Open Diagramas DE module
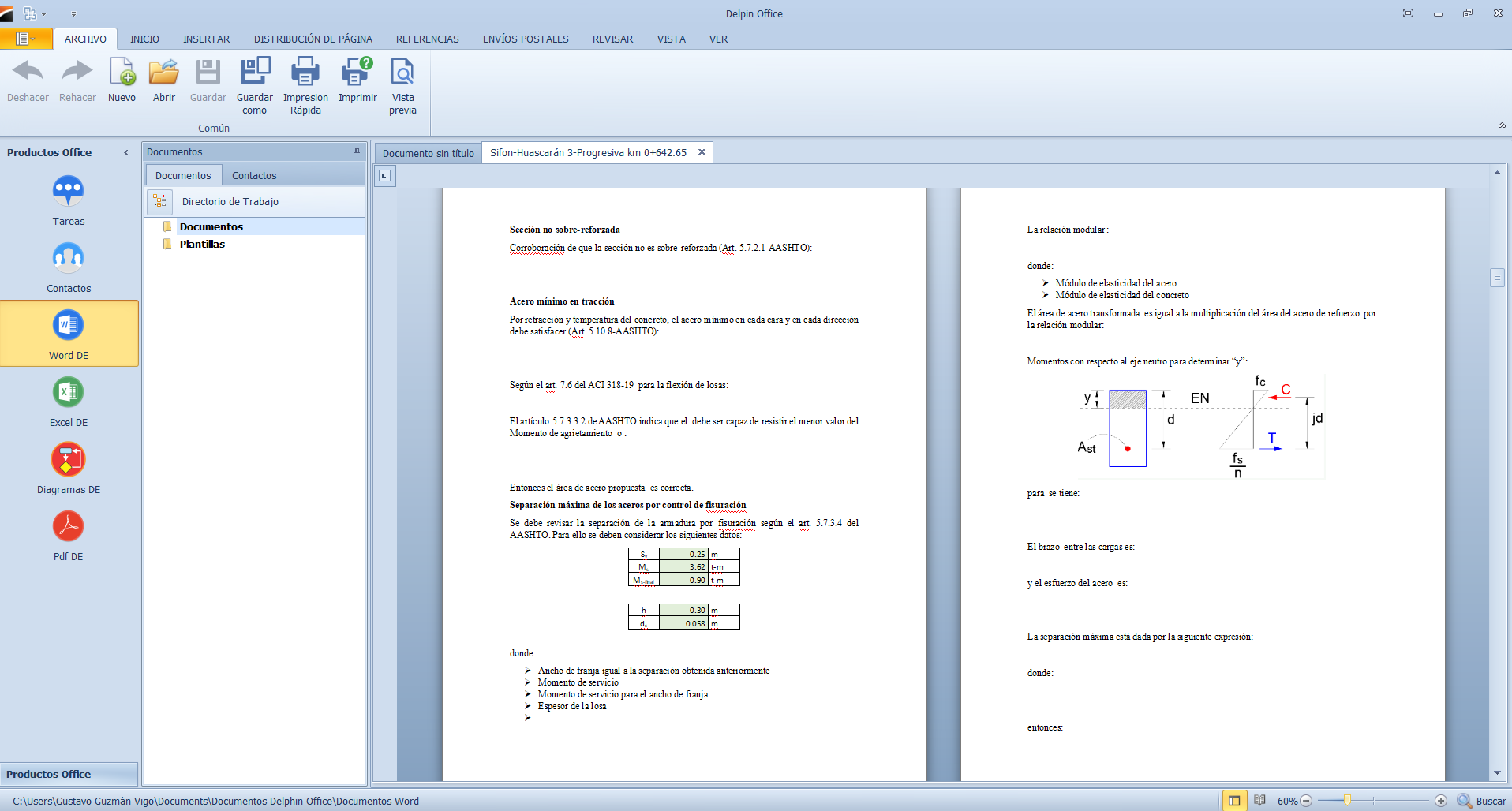 69,459
